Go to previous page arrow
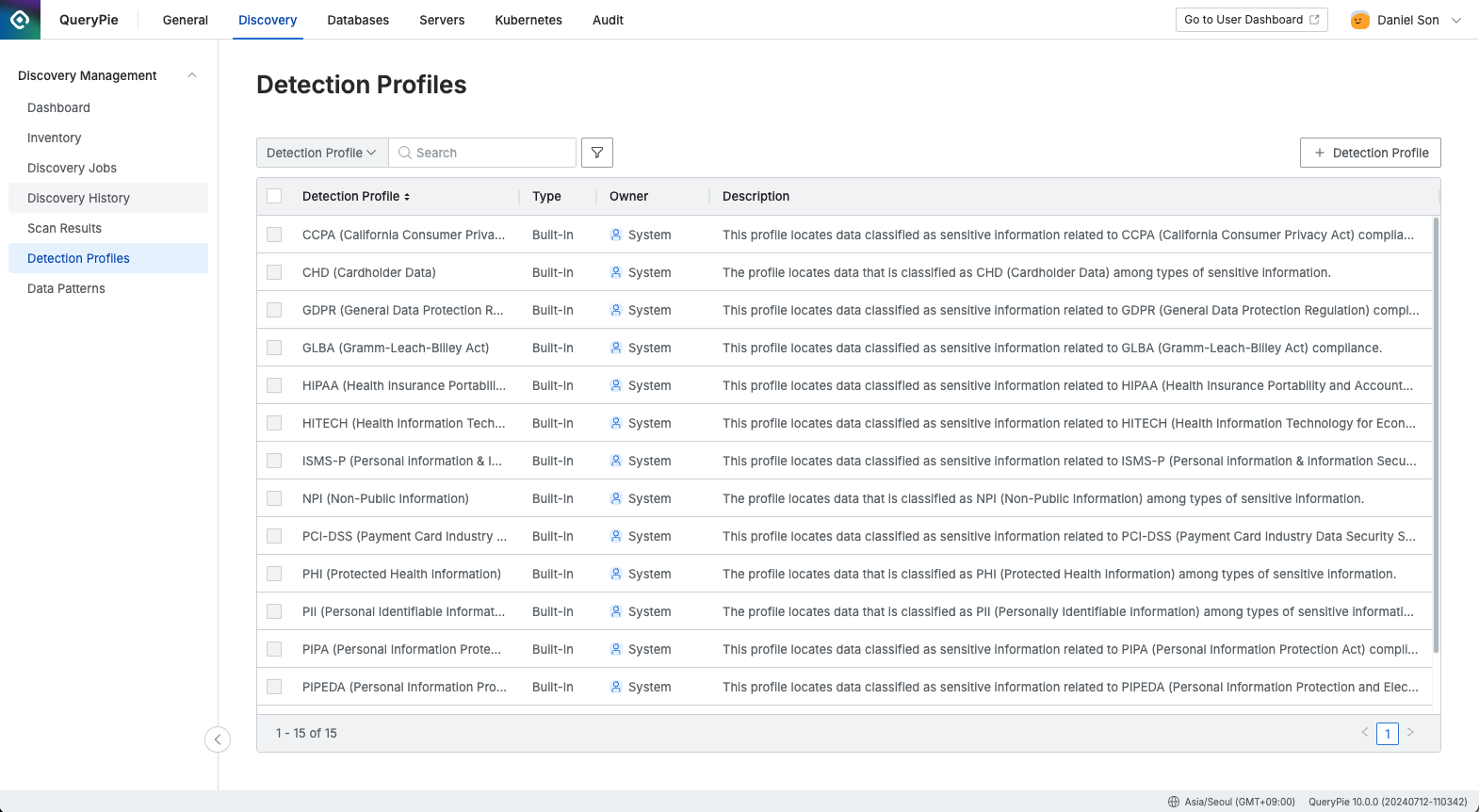This screenshot has height=812, width=1479. coord(1364,732)
